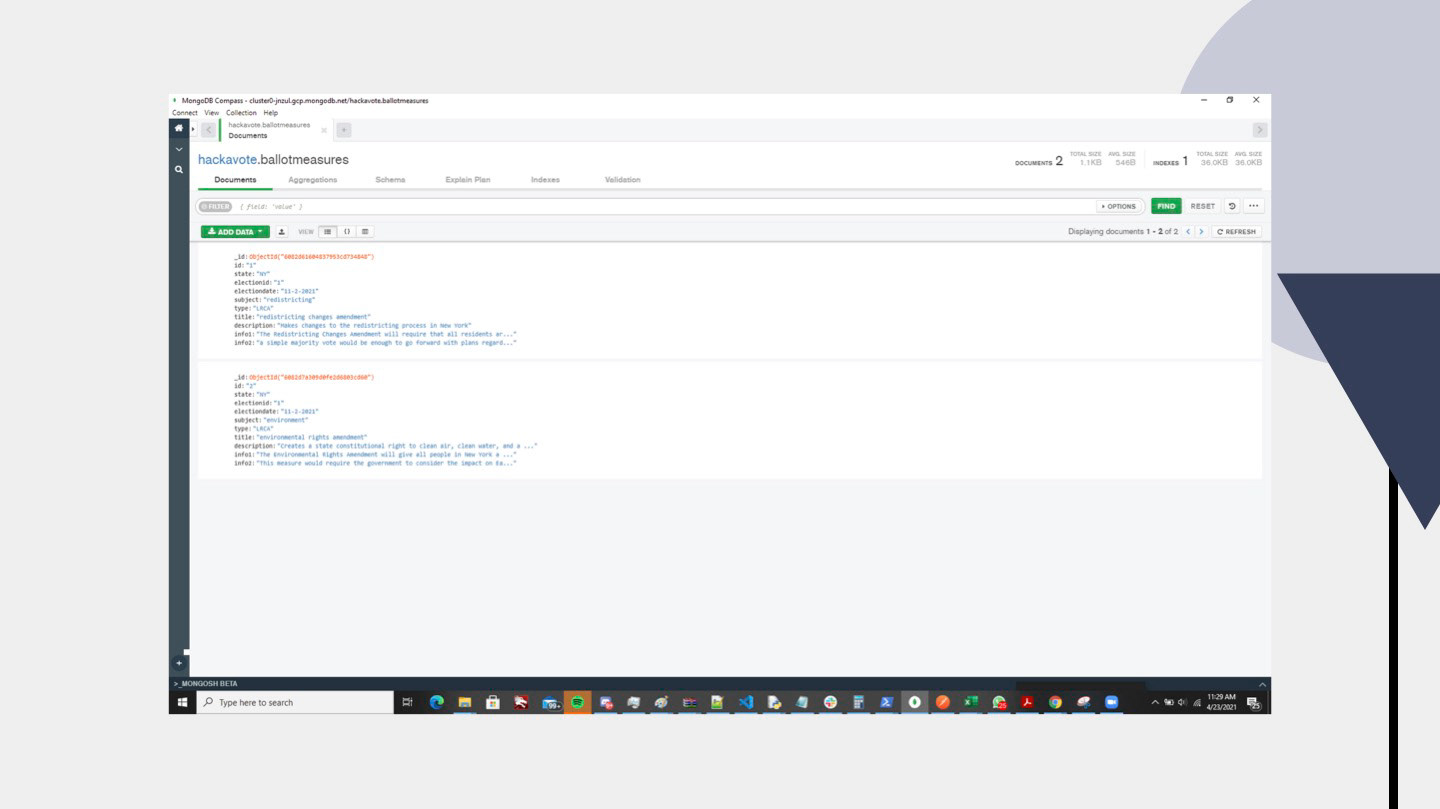Launch Microsoft Edge from taskbar
Image resolution: width=1440 pixels, height=809 pixels.
pos(437,703)
